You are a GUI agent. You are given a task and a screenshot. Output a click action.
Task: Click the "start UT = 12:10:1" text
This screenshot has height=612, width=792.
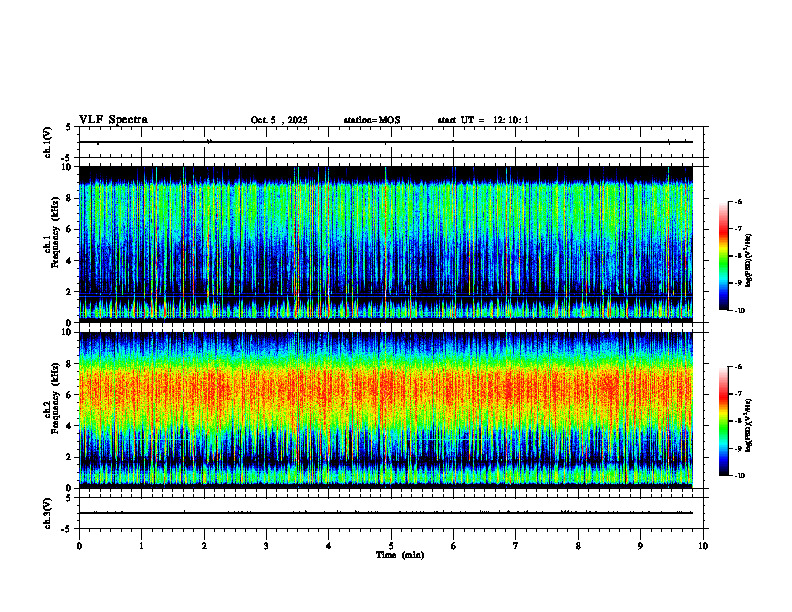point(483,120)
